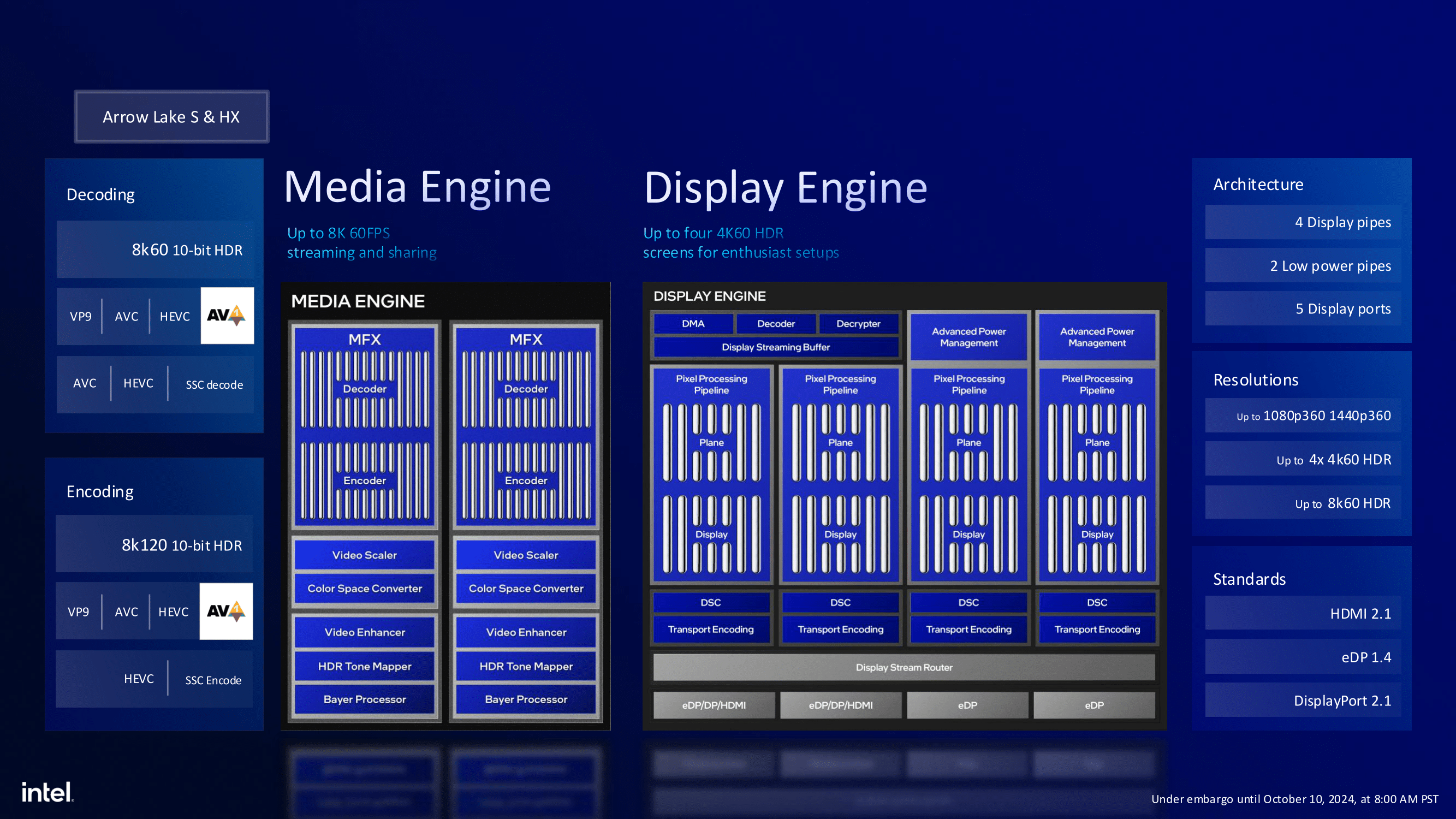Screen dimensions: 1456x819
Task: Click the Plane graphic in first pixel pipeline
Action: pos(711,442)
